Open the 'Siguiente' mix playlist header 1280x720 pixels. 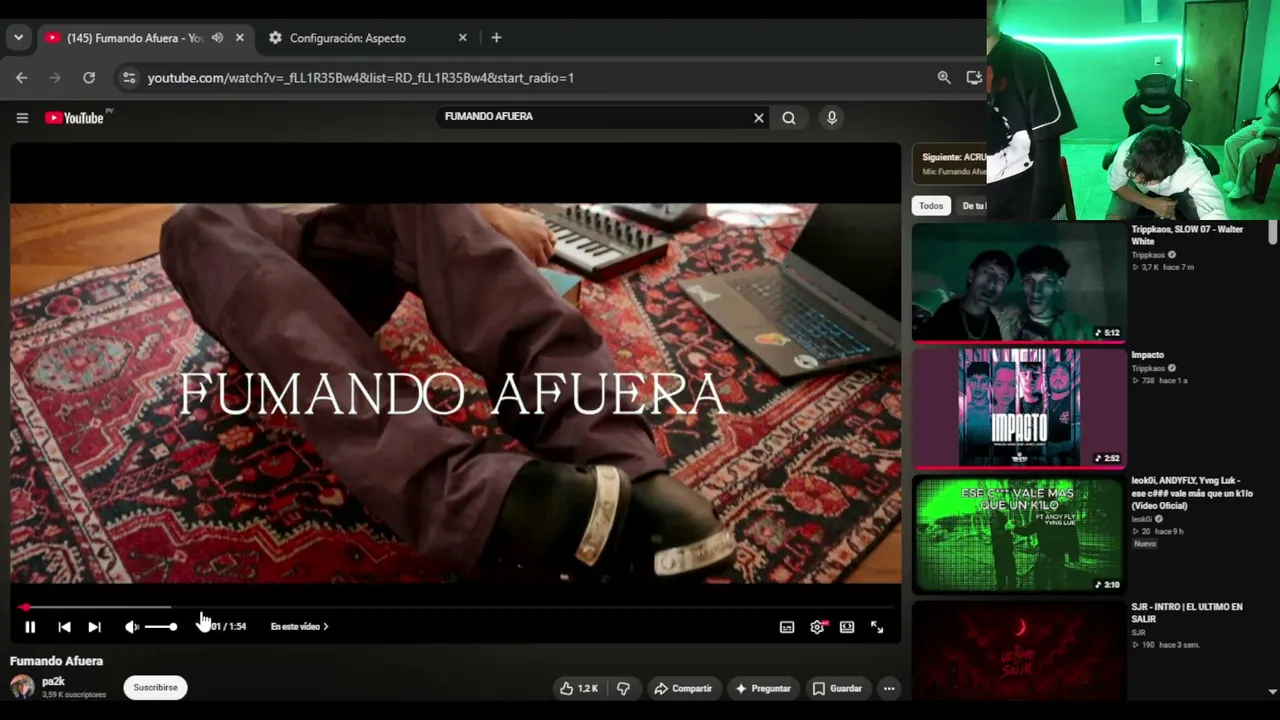950,164
